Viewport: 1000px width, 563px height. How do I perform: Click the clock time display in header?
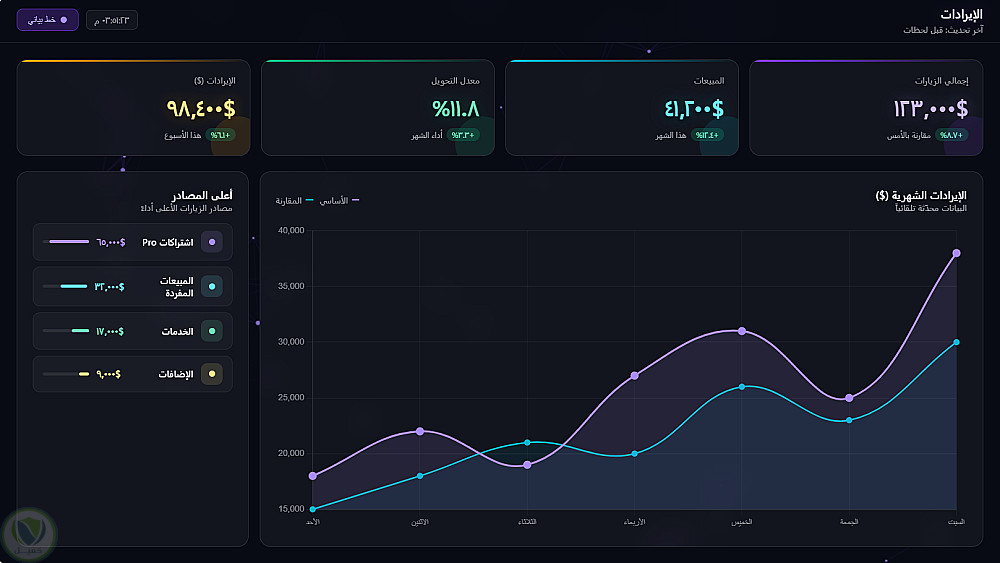click(112, 20)
